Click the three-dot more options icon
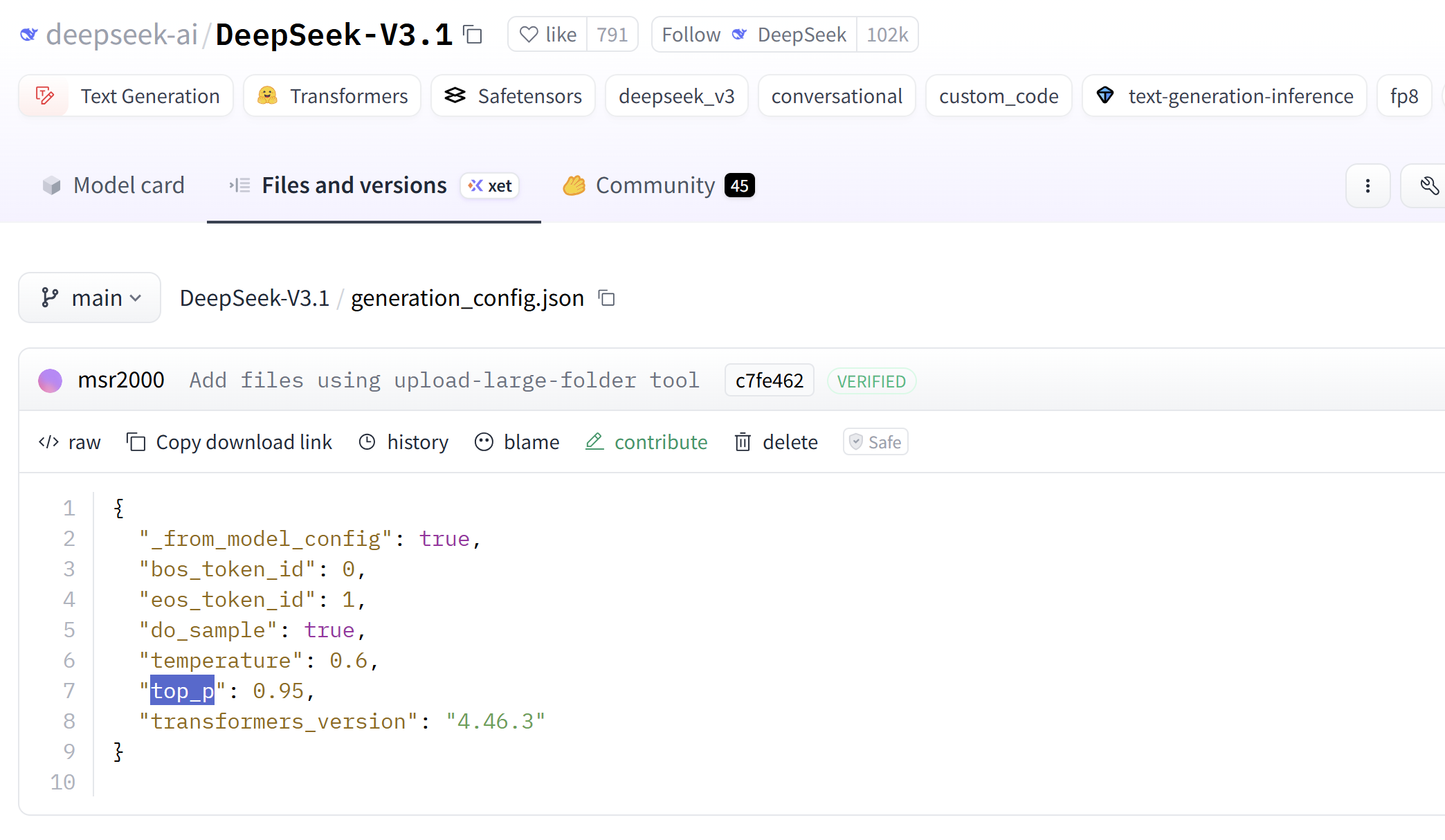The width and height of the screenshot is (1445, 840). (x=1367, y=185)
